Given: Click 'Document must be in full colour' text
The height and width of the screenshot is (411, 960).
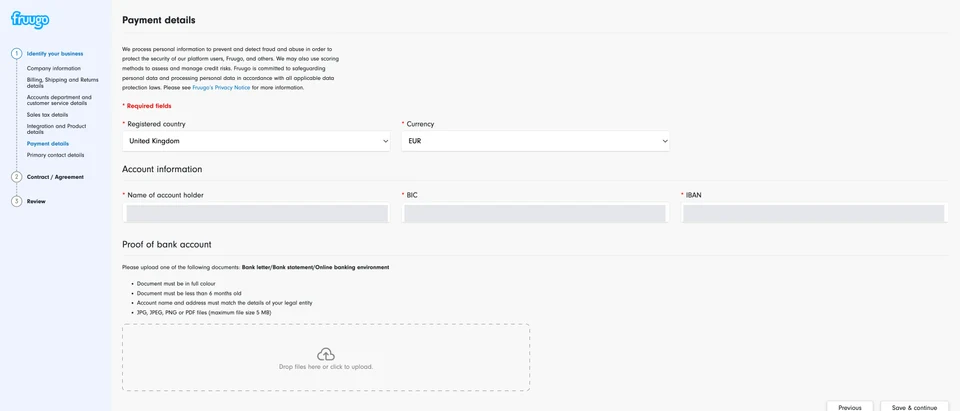Looking at the screenshot, I should click(x=175, y=285).
